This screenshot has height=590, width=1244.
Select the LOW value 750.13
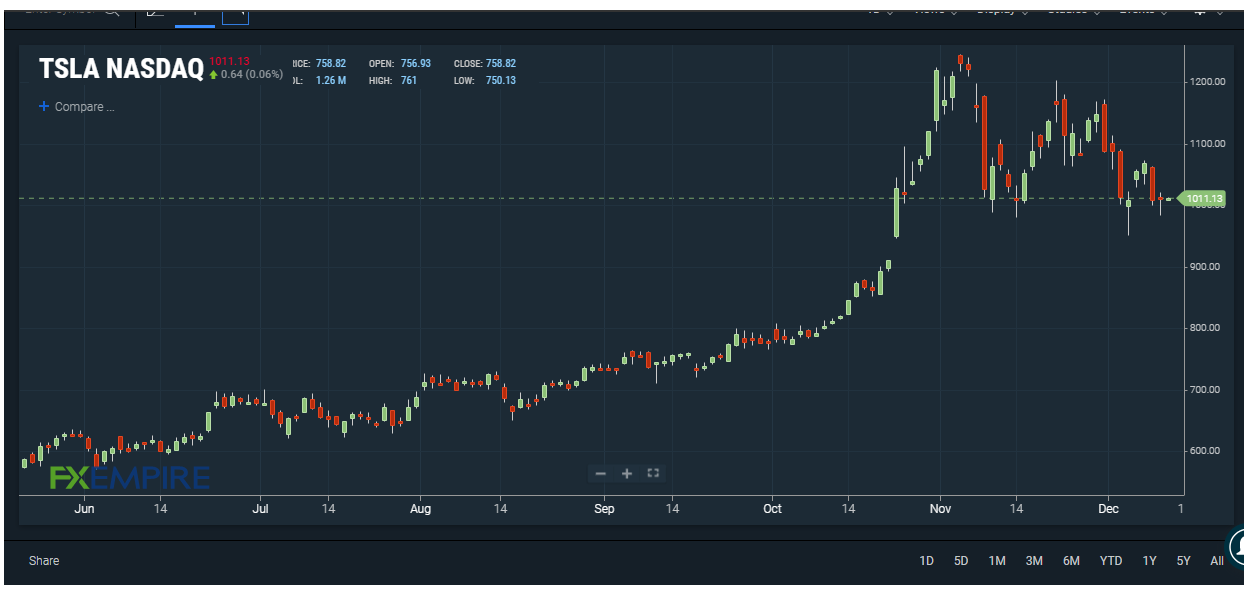tap(500, 80)
